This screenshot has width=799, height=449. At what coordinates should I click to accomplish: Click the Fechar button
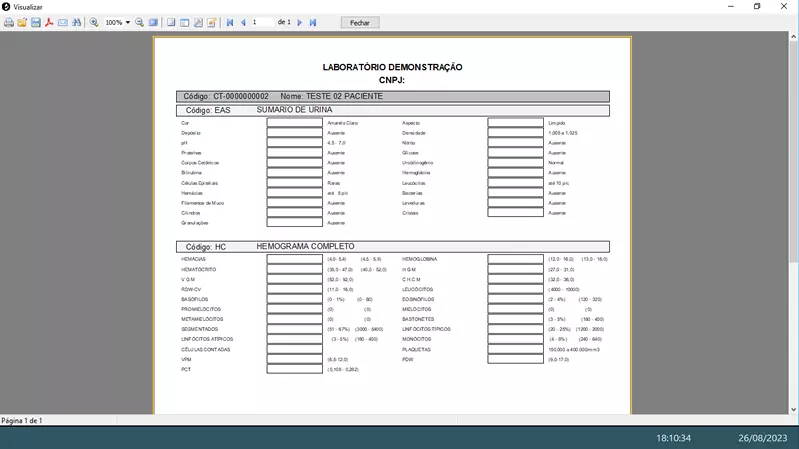pyautogui.click(x=360, y=22)
